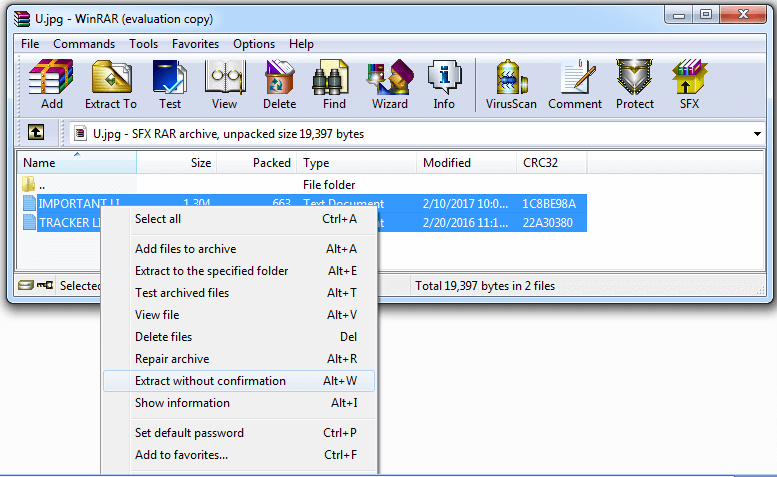Click the '22A30380' CRC32 value
The image size is (777, 477).
(x=548, y=223)
